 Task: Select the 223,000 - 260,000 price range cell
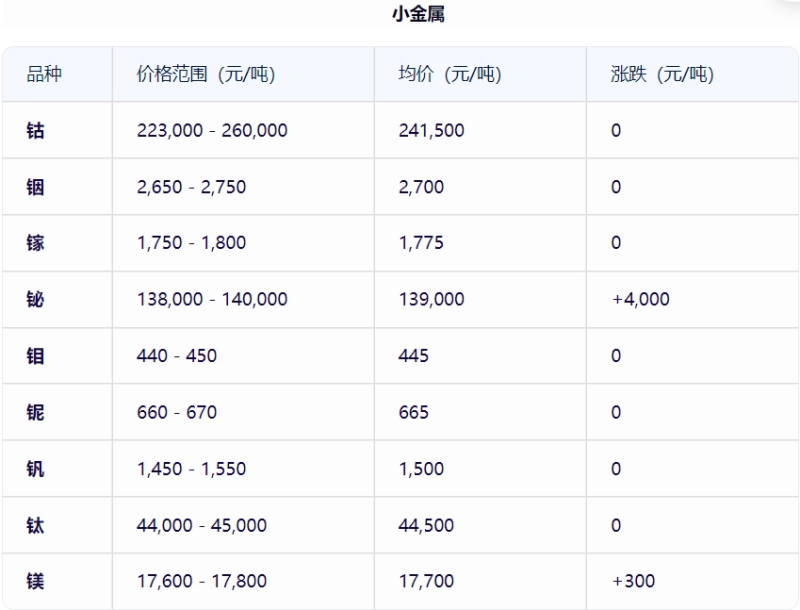(x=212, y=130)
